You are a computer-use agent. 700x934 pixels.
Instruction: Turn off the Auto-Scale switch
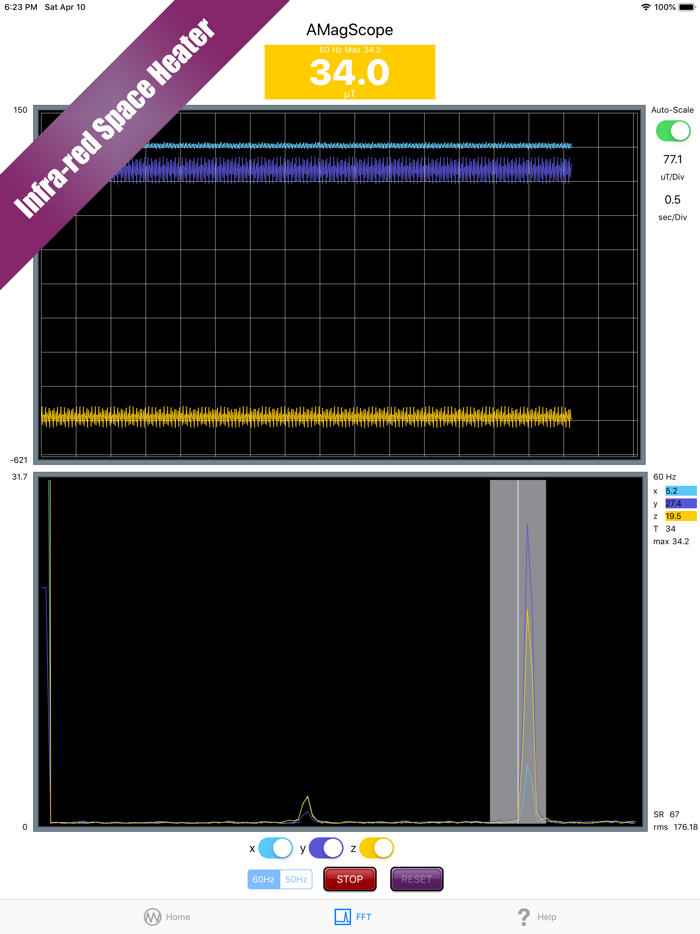tap(673, 131)
